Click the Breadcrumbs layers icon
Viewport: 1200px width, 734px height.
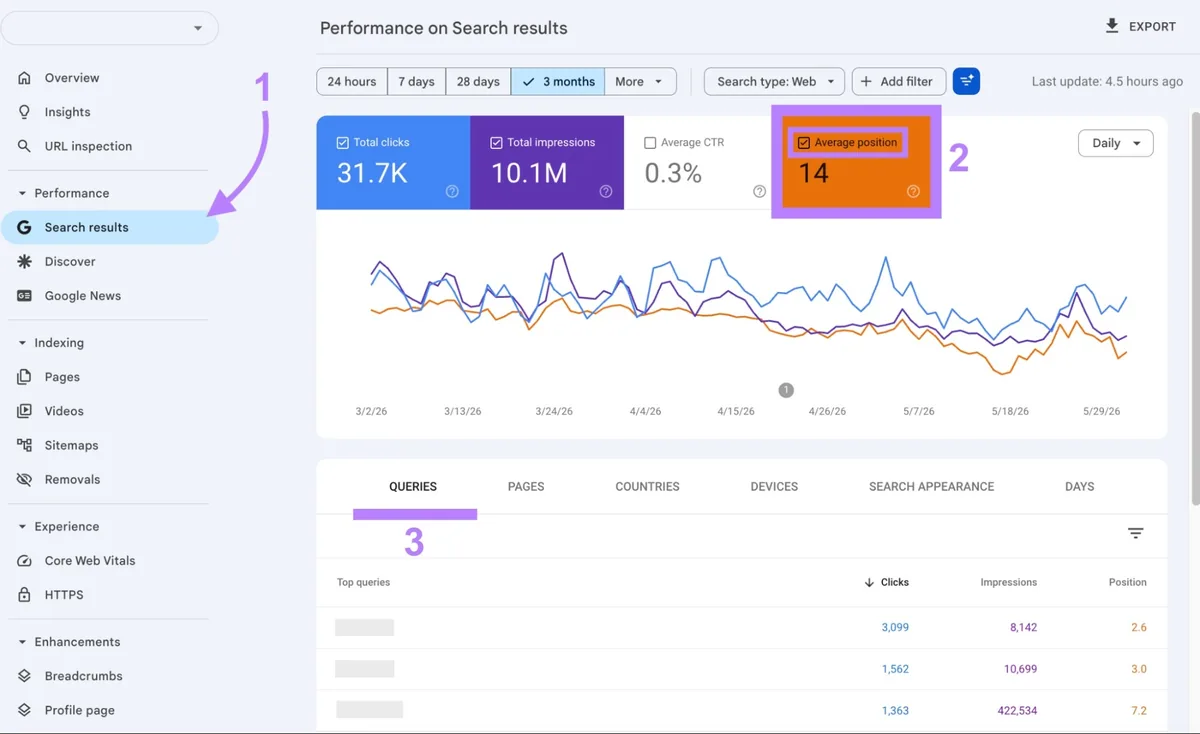tap(24, 676)
